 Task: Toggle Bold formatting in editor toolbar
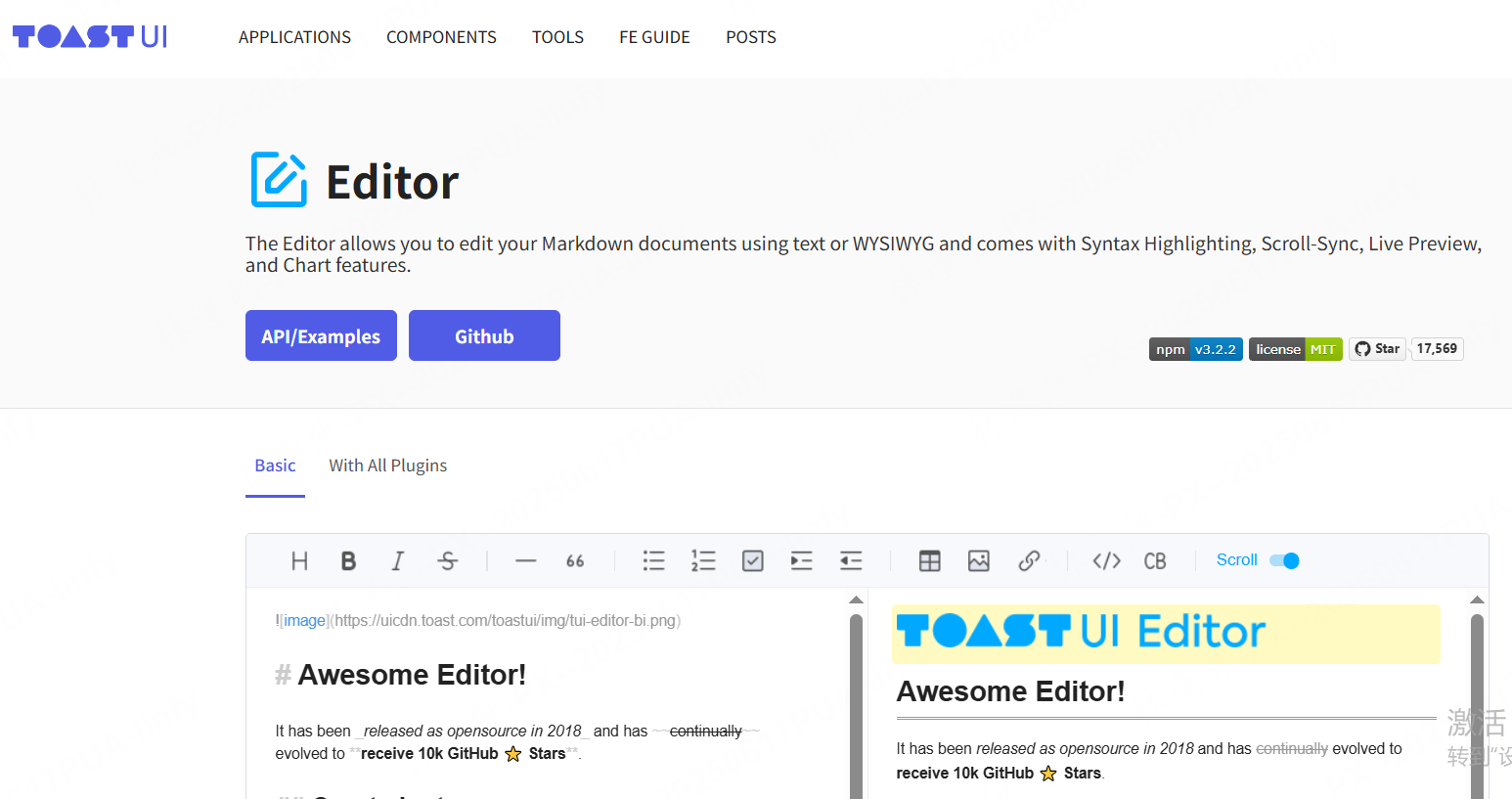click(x=348, y=560)
